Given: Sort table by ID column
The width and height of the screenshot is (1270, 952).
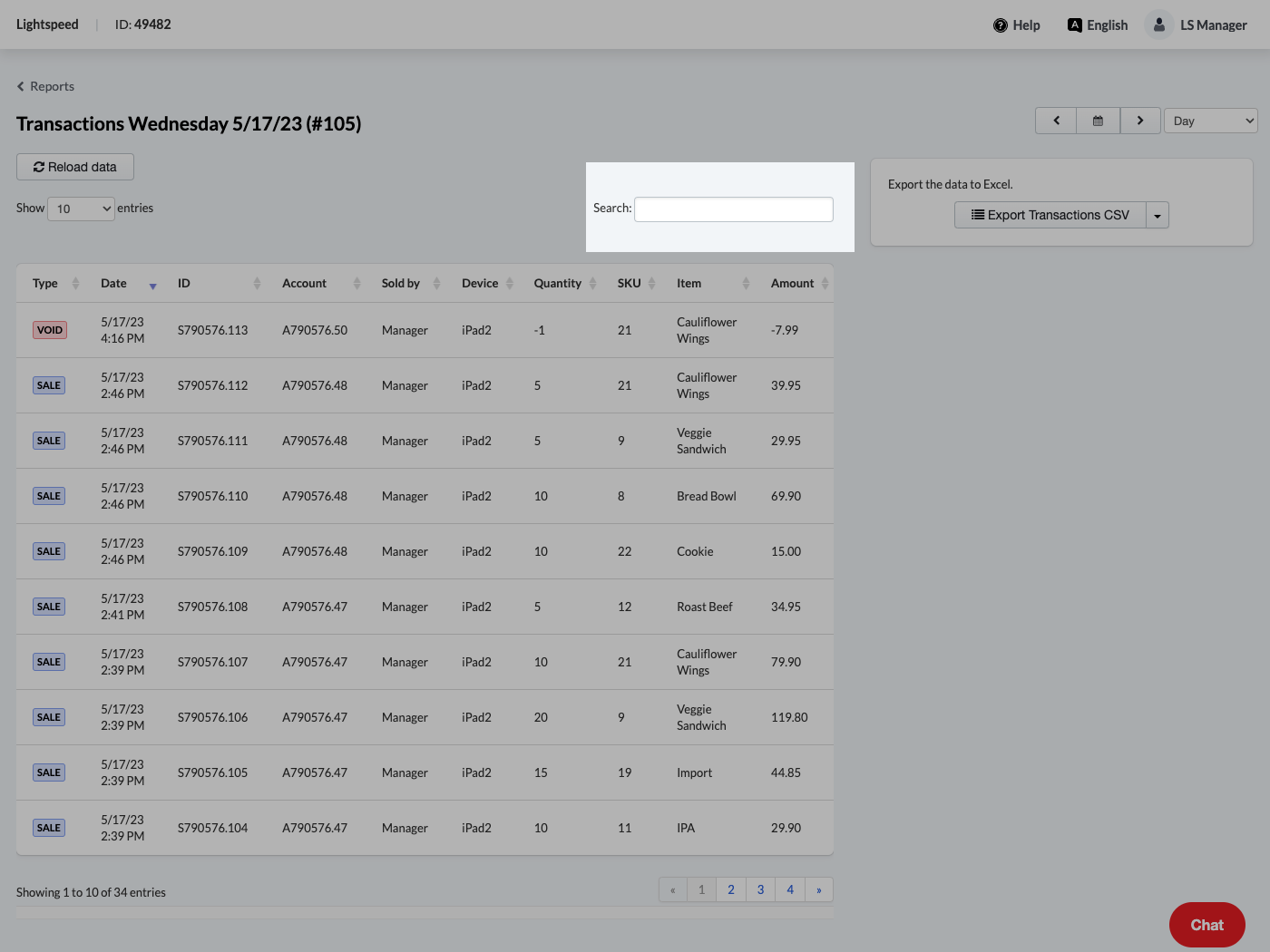Looking at the screenshot, I should pos(218,283).
